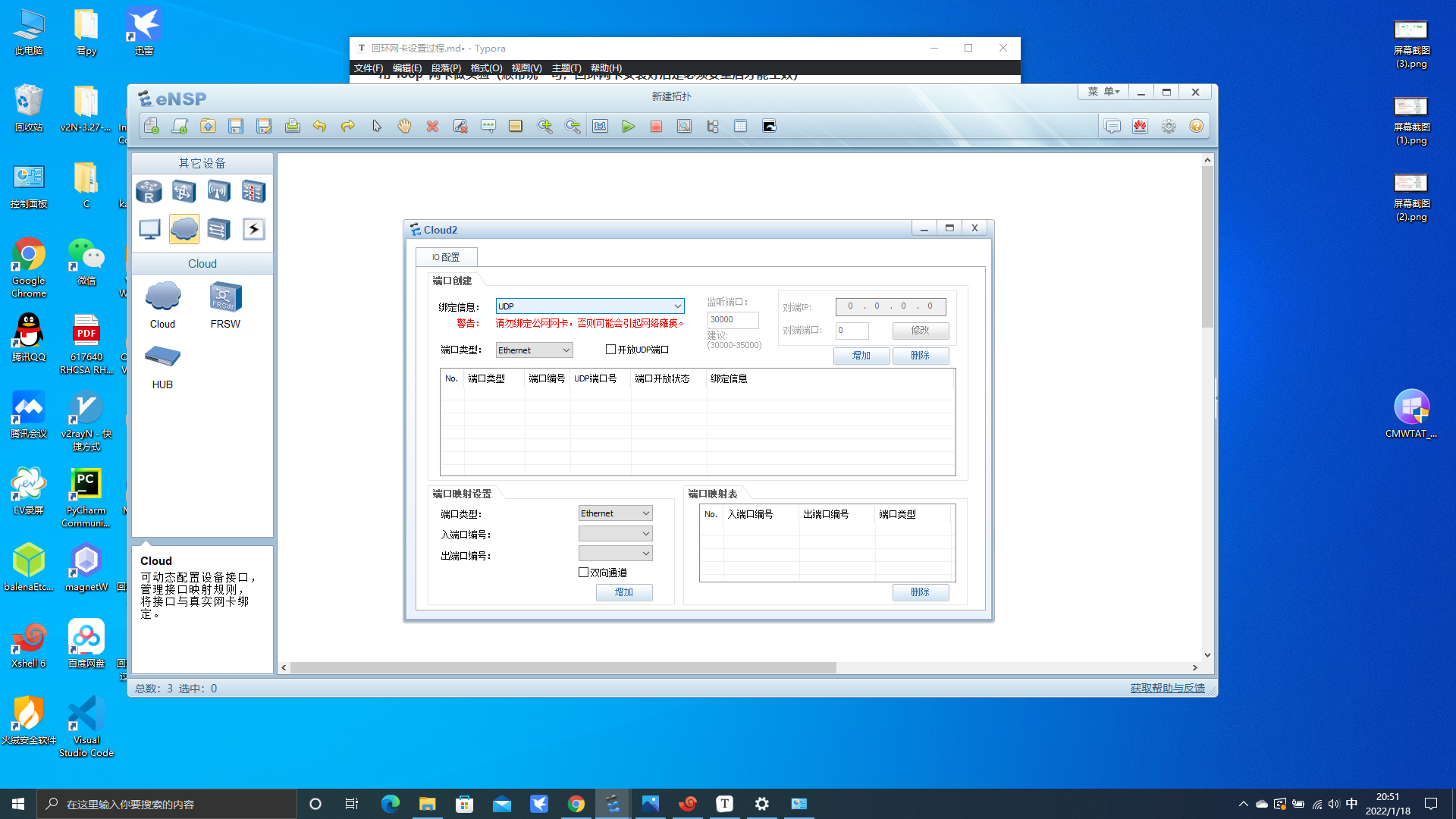Click the vertical scrollbar of topology canvas
This screenshot has height=819, width=1456.
click(1207, 246)
